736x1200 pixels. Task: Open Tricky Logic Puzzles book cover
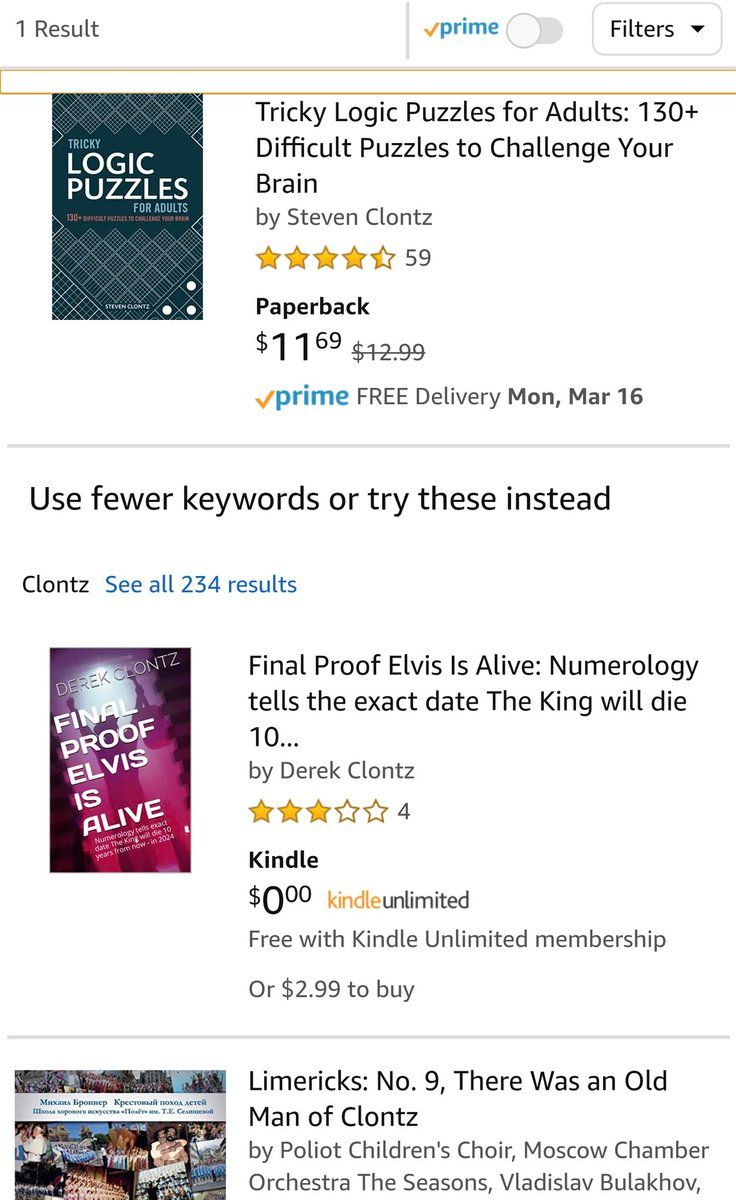(127, 207)
